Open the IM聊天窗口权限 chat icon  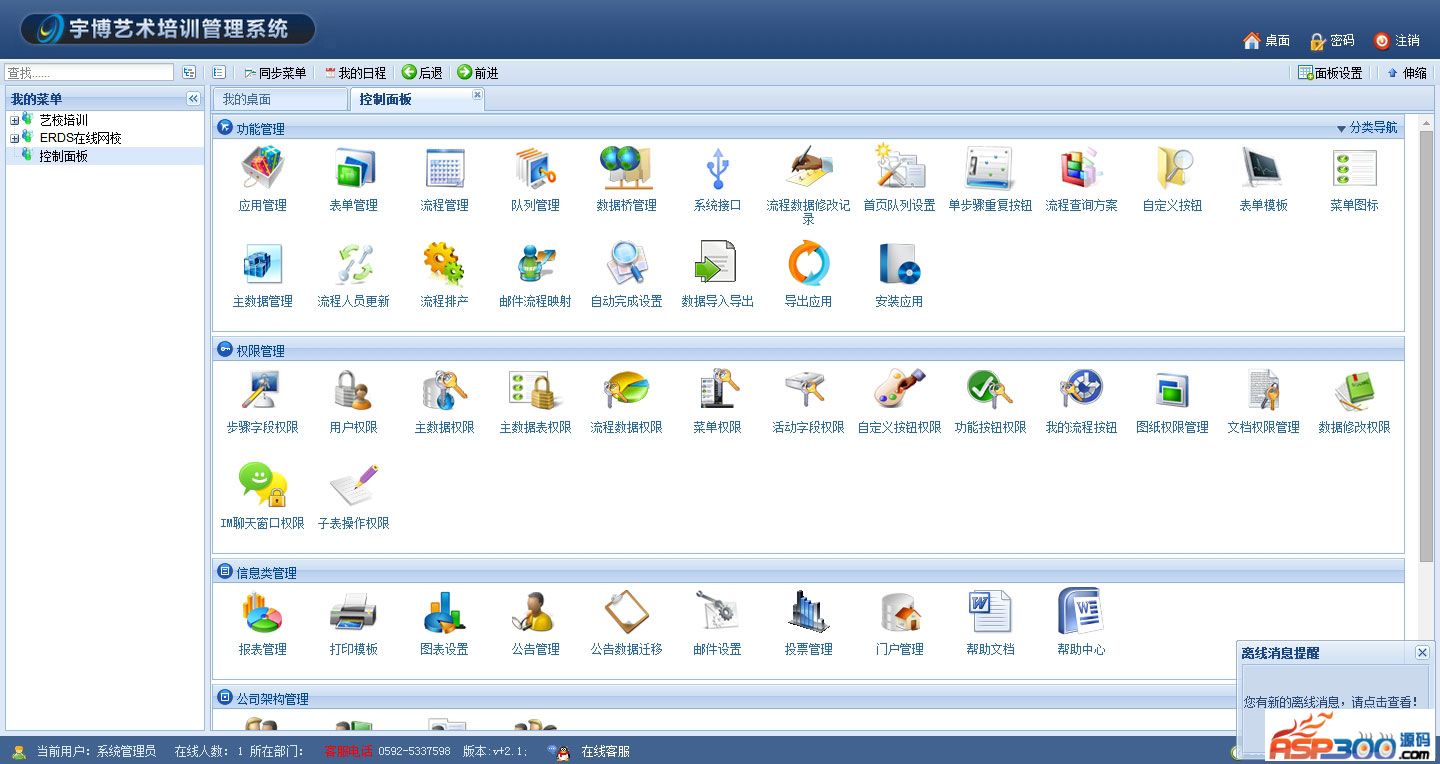coord(263,486)
